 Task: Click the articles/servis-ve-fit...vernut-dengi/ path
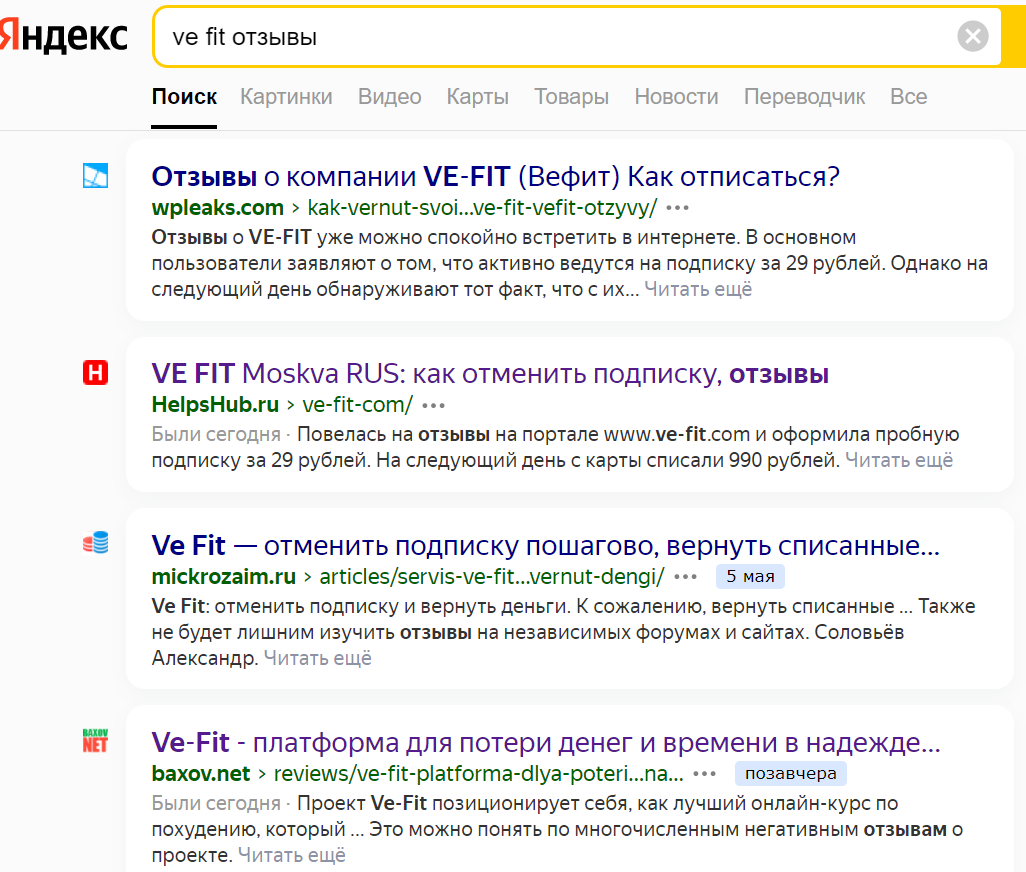coord(491,577)
